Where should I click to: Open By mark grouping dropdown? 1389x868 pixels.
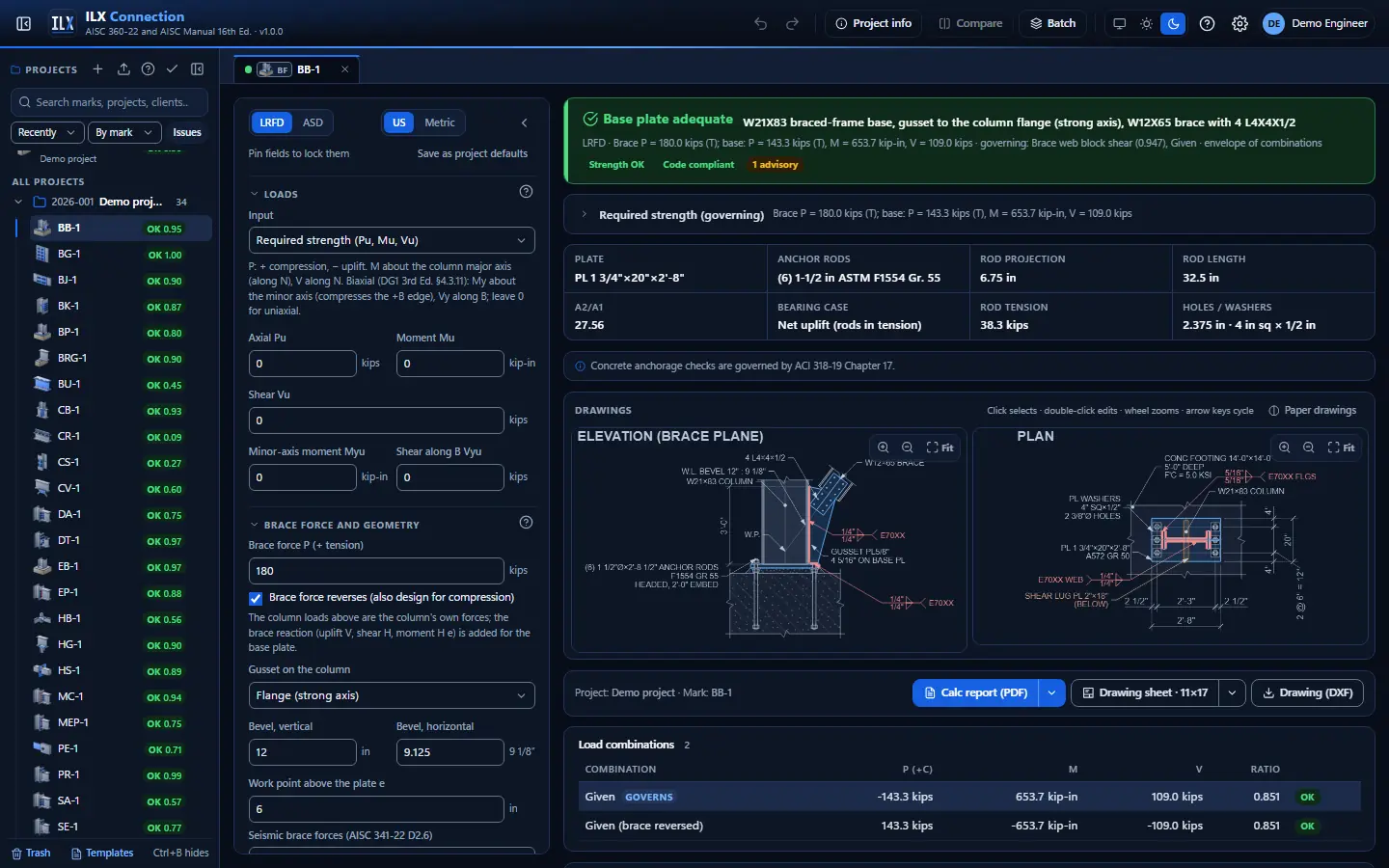tap(123, 132)
